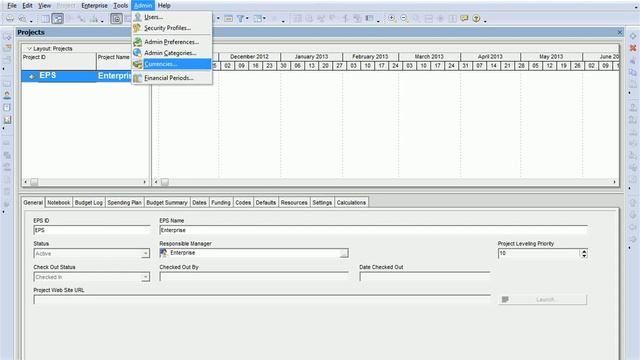
Task: Click the Filter funnel toolbar icon
Action: pos(240,18)
